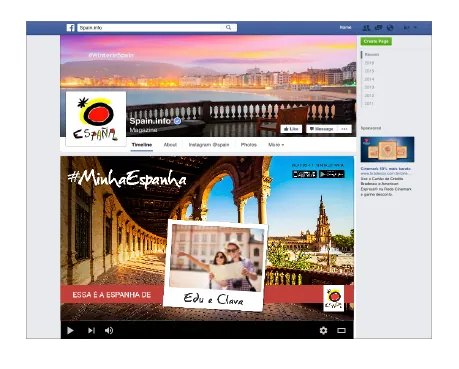Click the verified badge beside Spain.info
459x369 pixels.
pos(178,121)
